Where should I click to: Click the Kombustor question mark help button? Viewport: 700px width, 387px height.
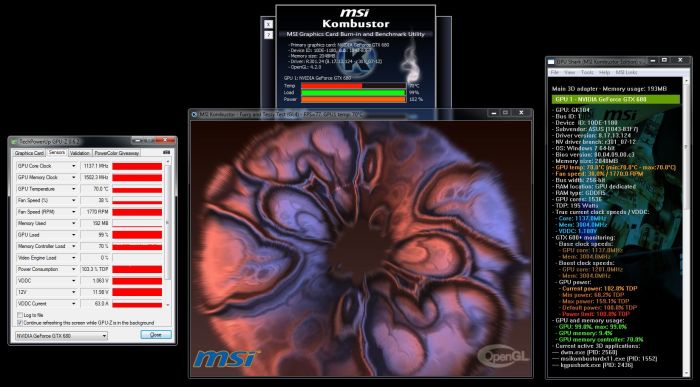[x=268, y=35]
